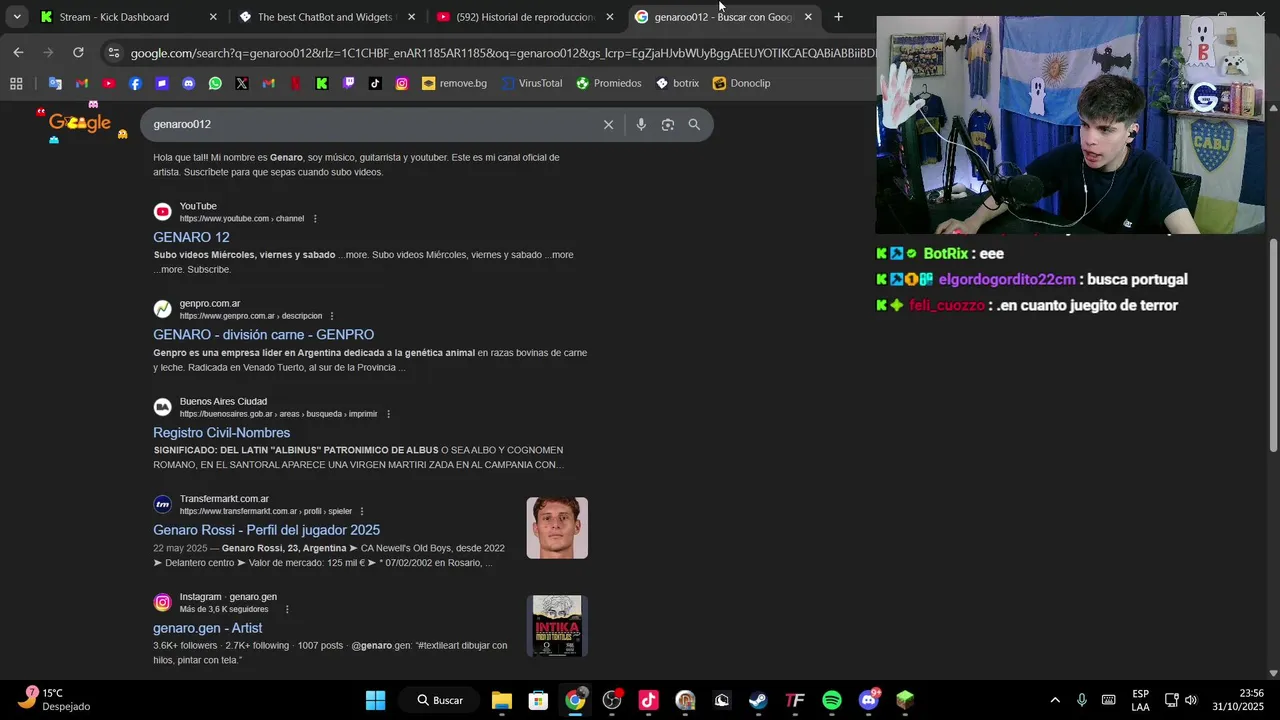
Task: Click the Google doodle logo
Action: tap(80, 122)
